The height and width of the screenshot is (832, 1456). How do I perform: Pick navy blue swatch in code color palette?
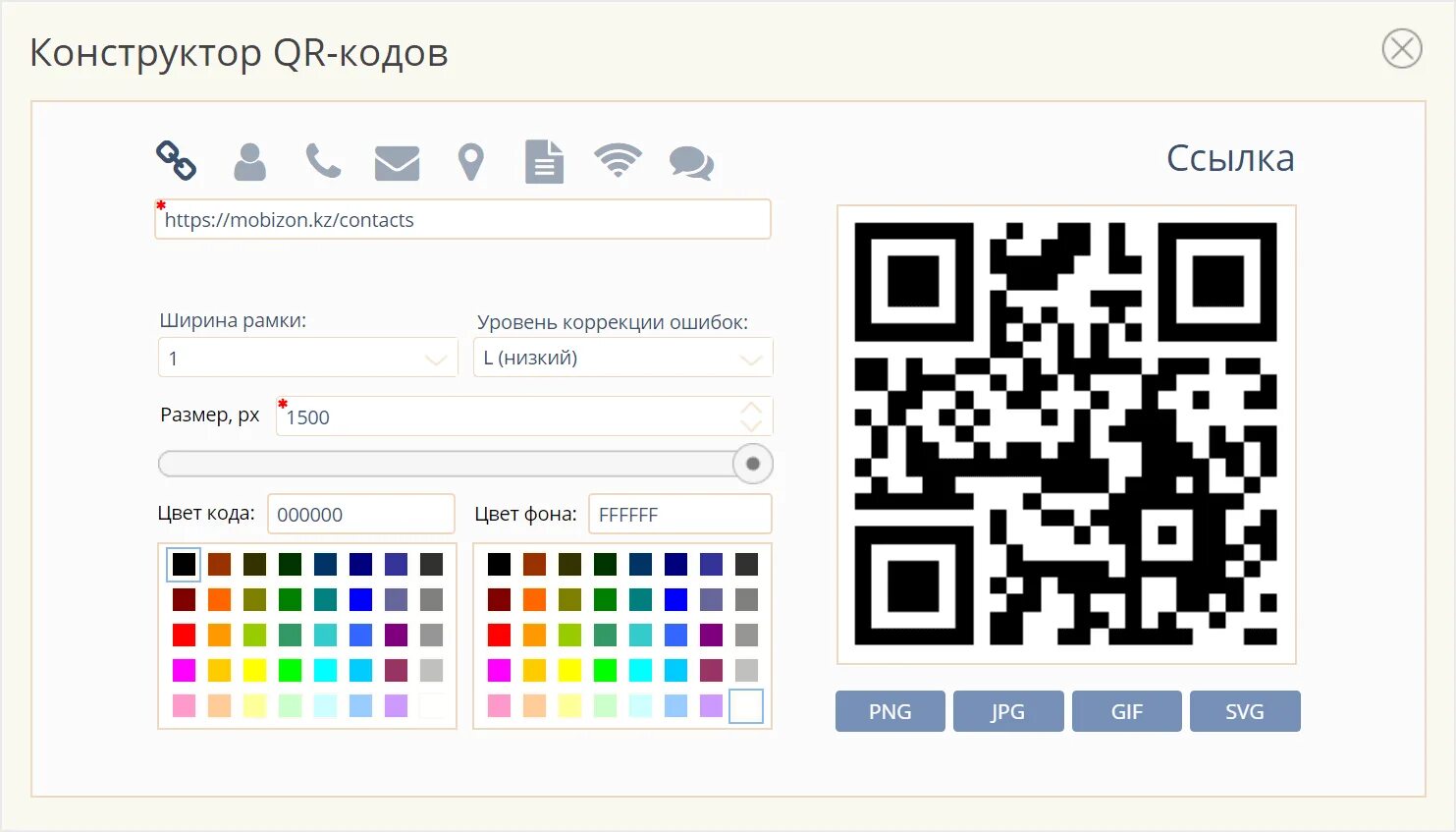coord(360,564)
